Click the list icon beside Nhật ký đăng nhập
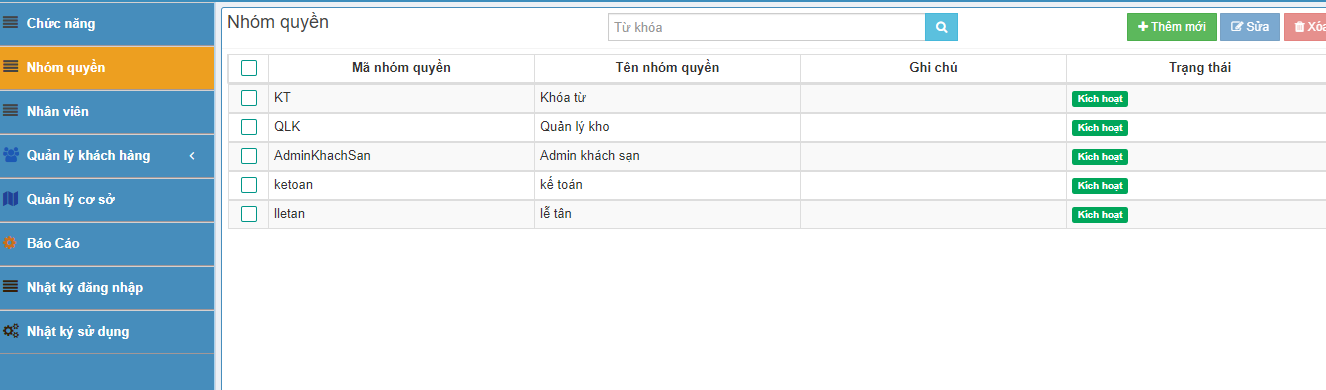Image resolution: width=1326 pixels, height=390 pixels. pyautogui.click(x=11, y=287)
